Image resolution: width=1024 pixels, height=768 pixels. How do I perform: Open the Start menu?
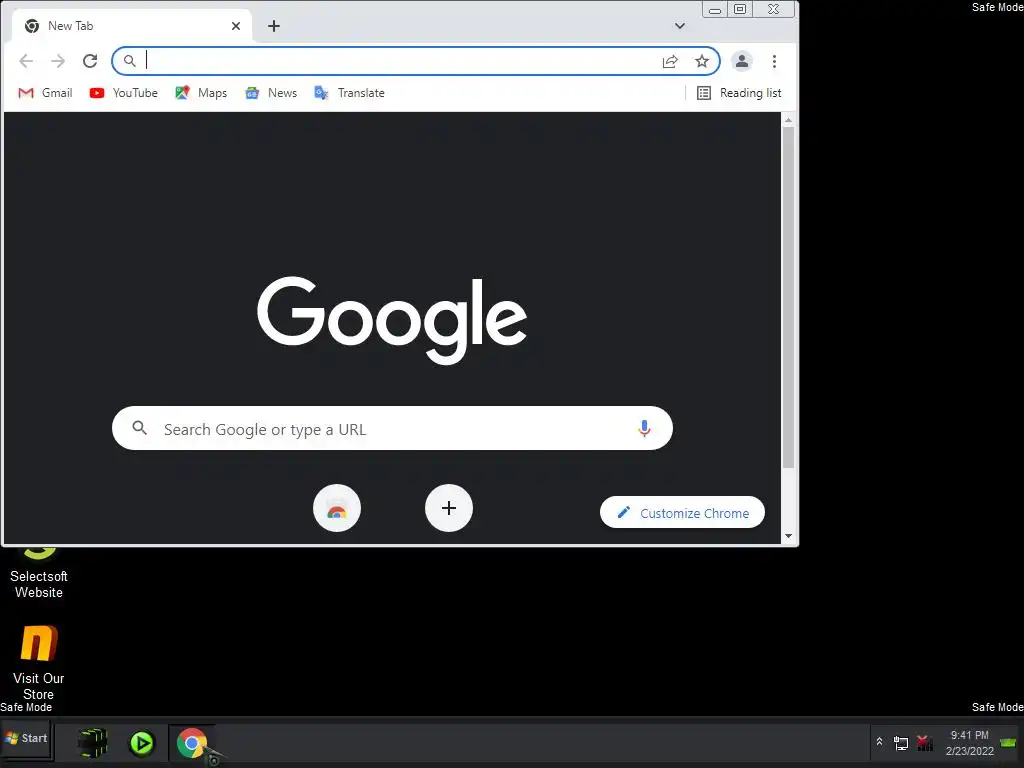pos(26,739)
